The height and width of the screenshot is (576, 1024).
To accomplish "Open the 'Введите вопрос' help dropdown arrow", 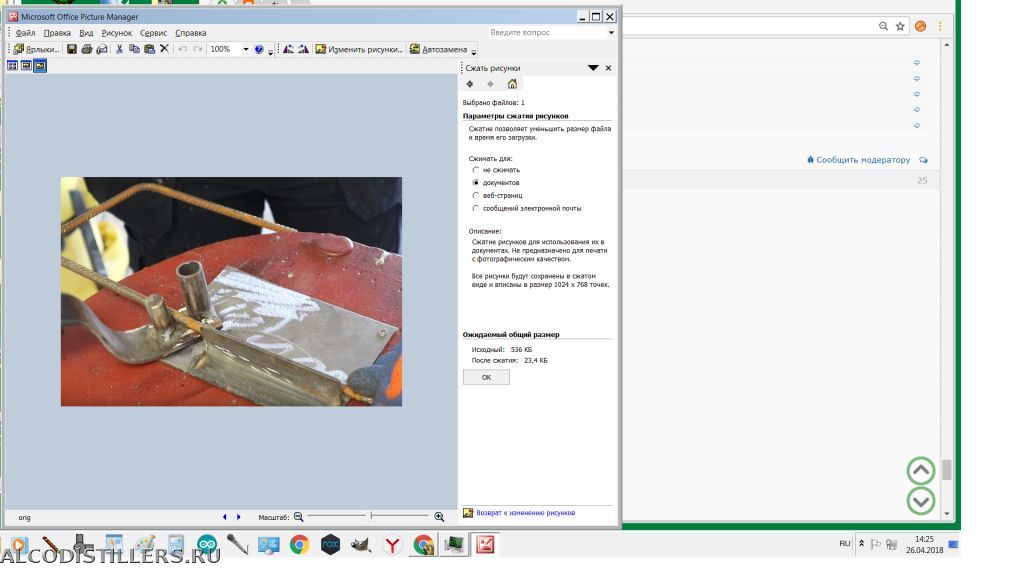I will pyautogui.click(x=611, y=33).
